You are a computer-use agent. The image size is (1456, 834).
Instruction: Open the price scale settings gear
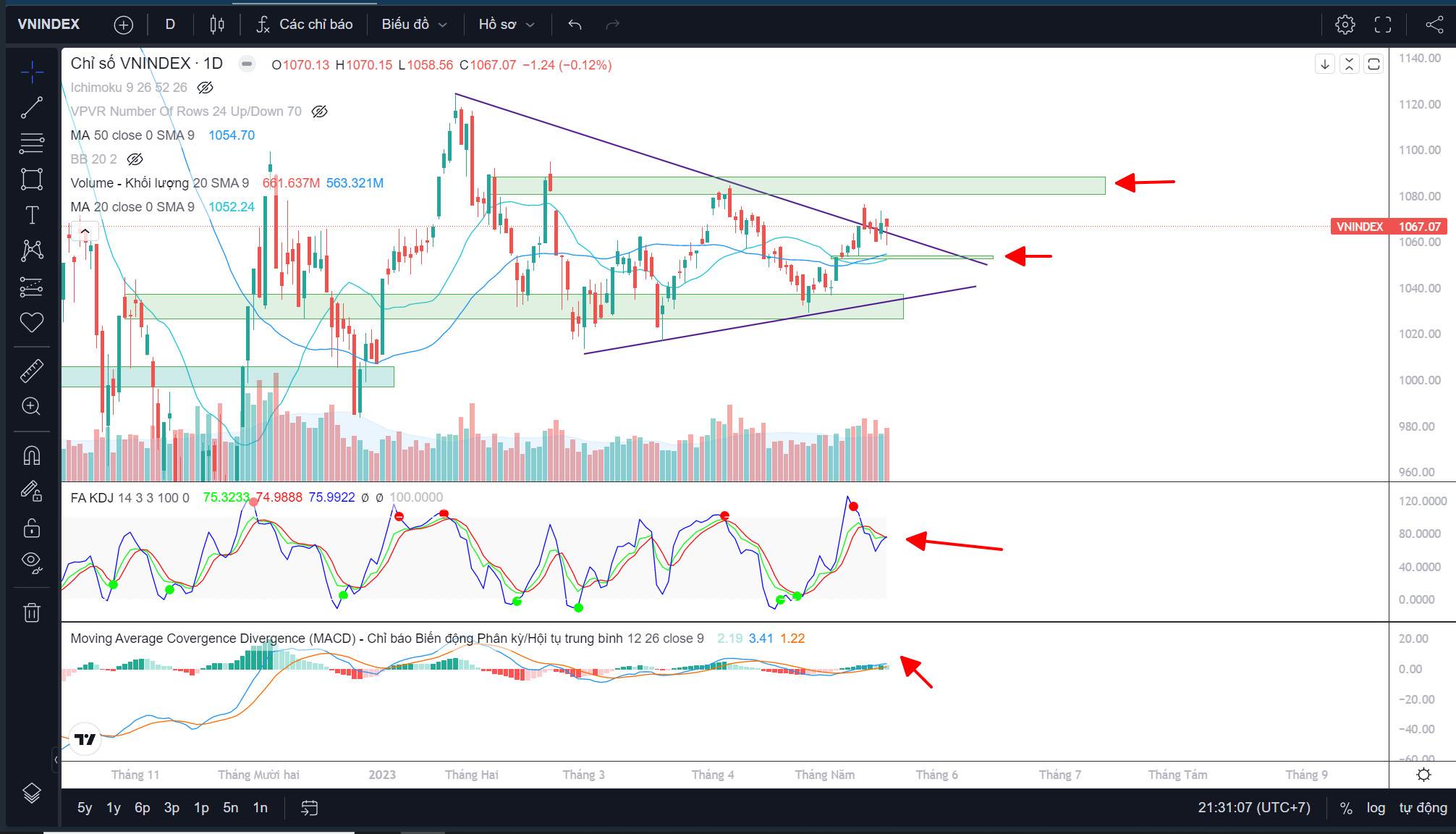pos(1423,775)
